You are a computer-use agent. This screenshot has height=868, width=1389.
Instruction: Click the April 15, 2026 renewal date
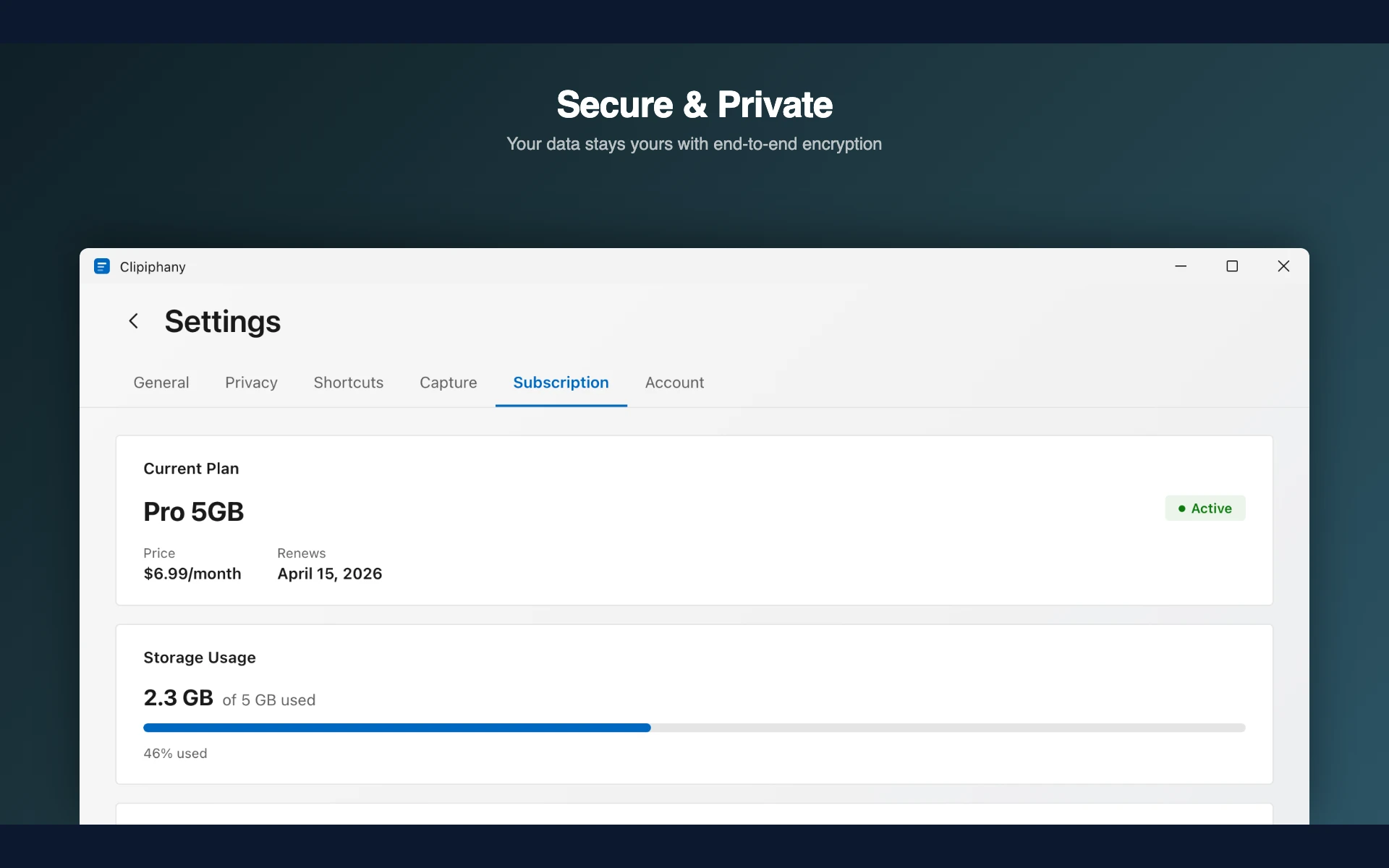330,574
